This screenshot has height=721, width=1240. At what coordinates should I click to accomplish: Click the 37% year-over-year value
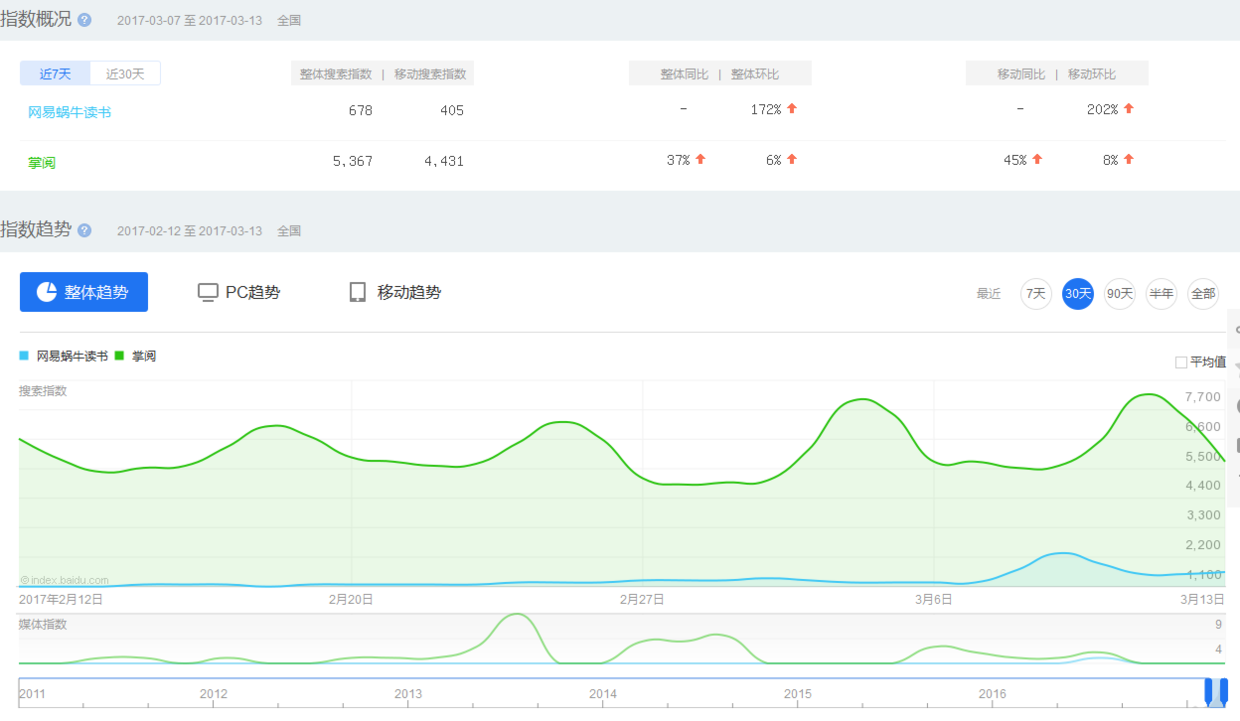(x=678, y=160)
